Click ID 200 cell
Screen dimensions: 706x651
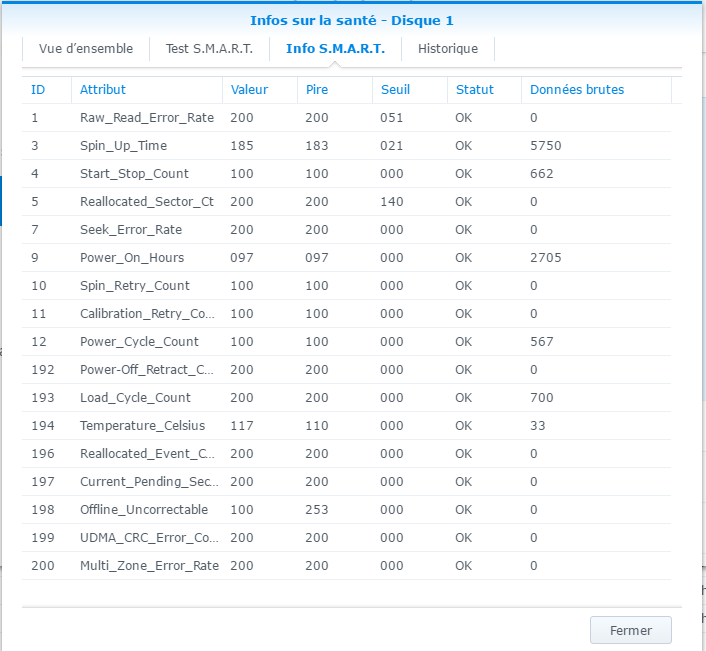[43, 565]
